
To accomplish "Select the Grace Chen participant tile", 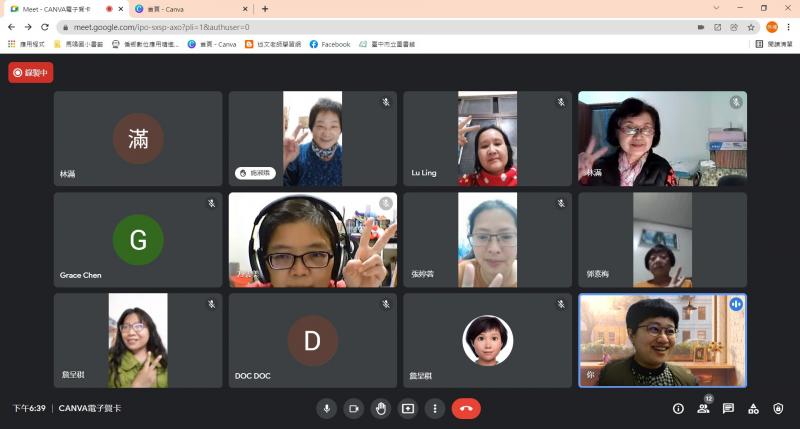I will [x=138, y=240].
